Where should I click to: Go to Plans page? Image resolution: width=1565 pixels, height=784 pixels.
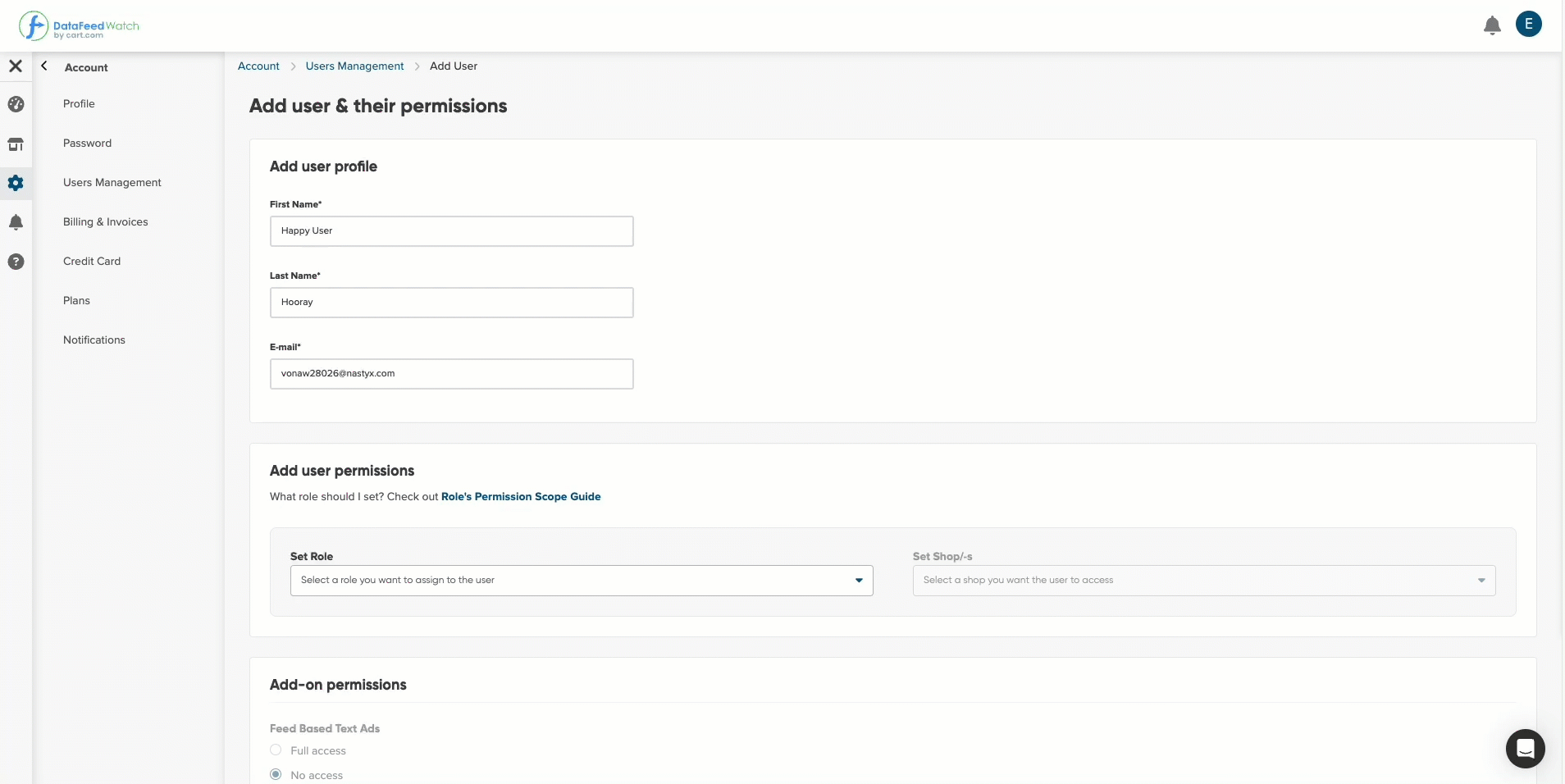pyautogui.click(x=76, y=300)
